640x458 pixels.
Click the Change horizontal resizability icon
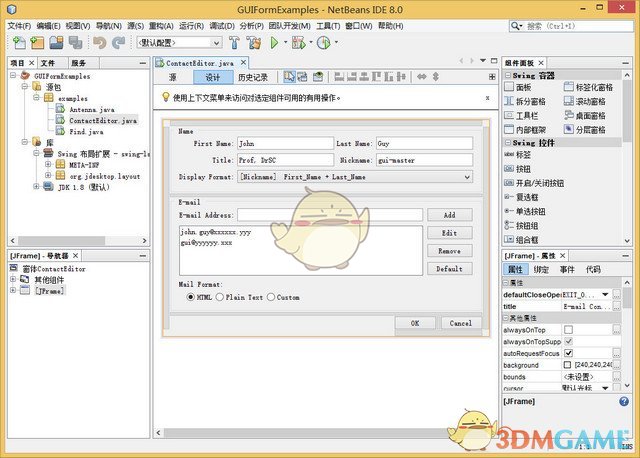[422, 76]
